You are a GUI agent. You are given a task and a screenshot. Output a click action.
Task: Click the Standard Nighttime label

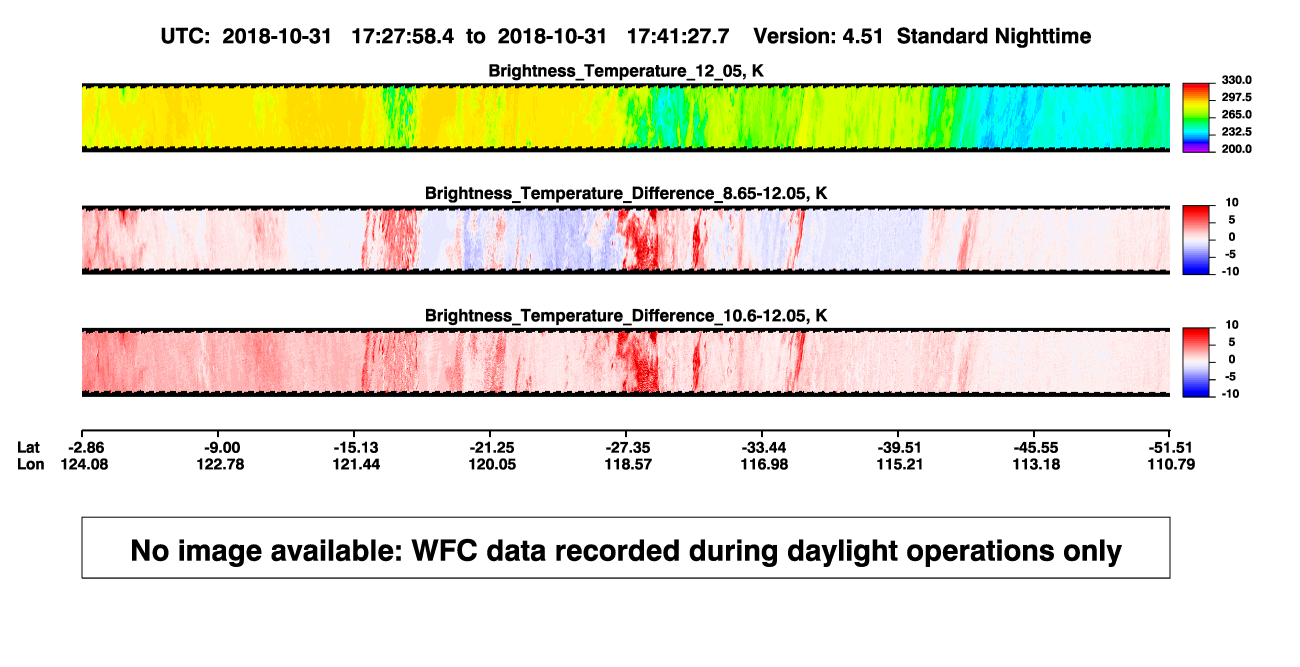pyautogui.click(x=994, y=36)
